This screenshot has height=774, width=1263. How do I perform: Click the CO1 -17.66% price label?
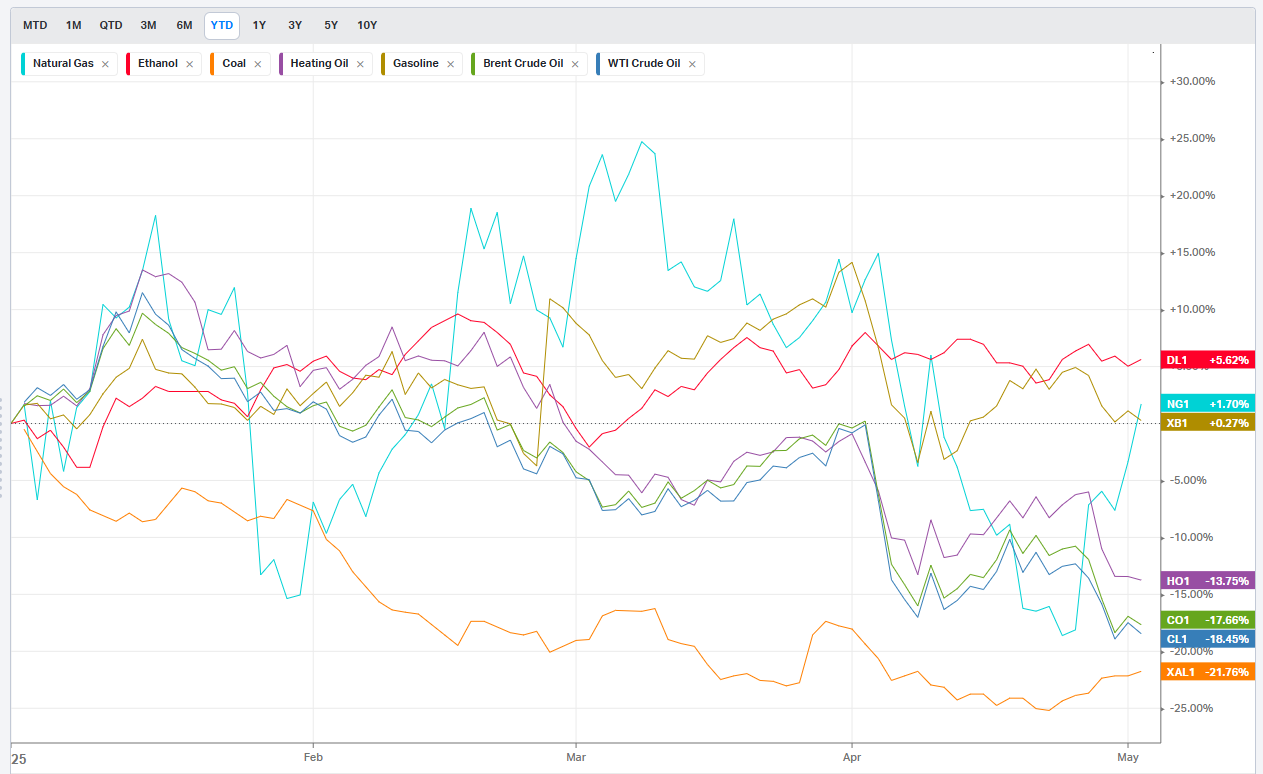point(1207,620)
